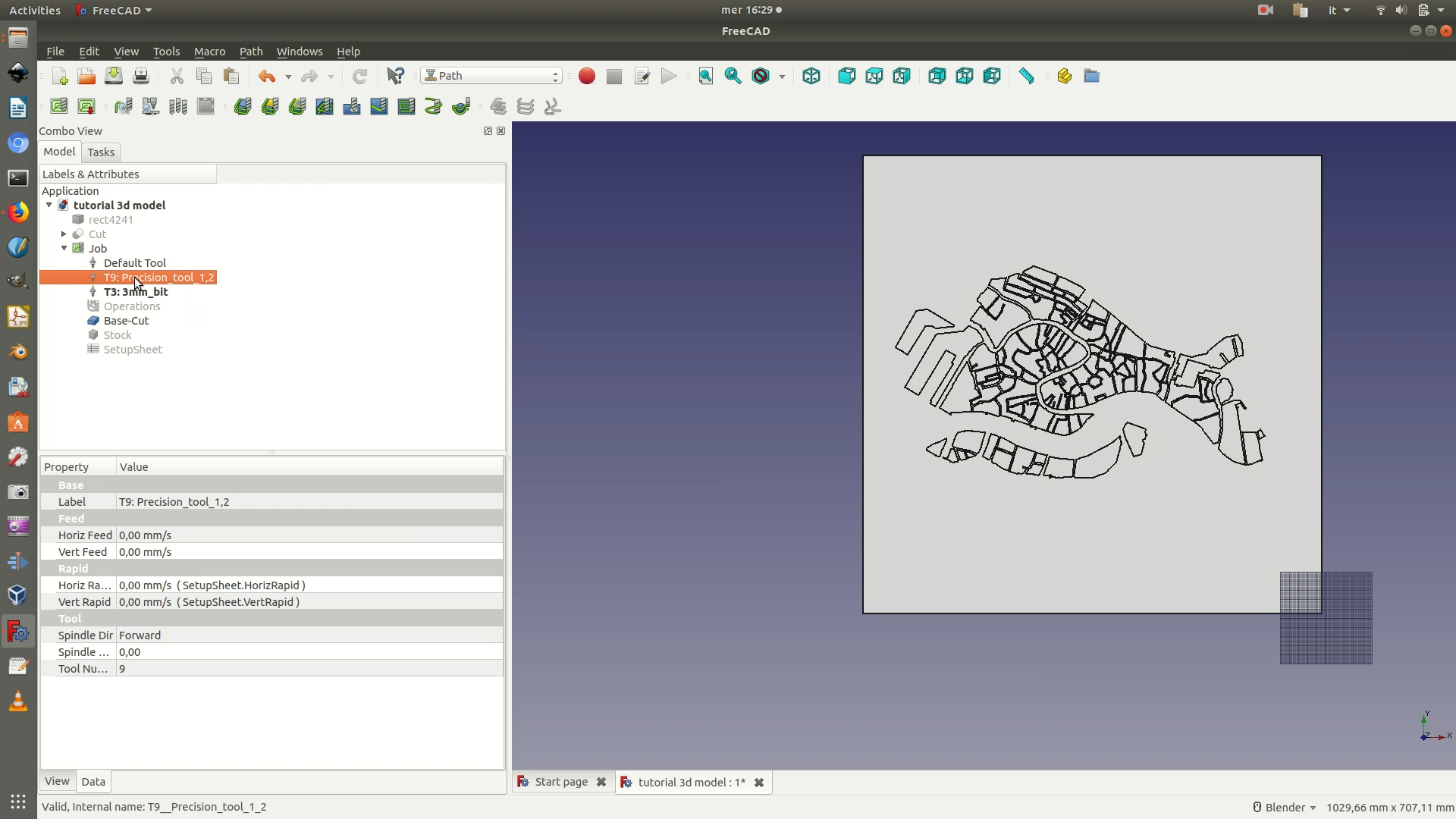Select the T3: 3mm_bit tool controller
Screen dimensions: 1456x819
pos(136,292)
